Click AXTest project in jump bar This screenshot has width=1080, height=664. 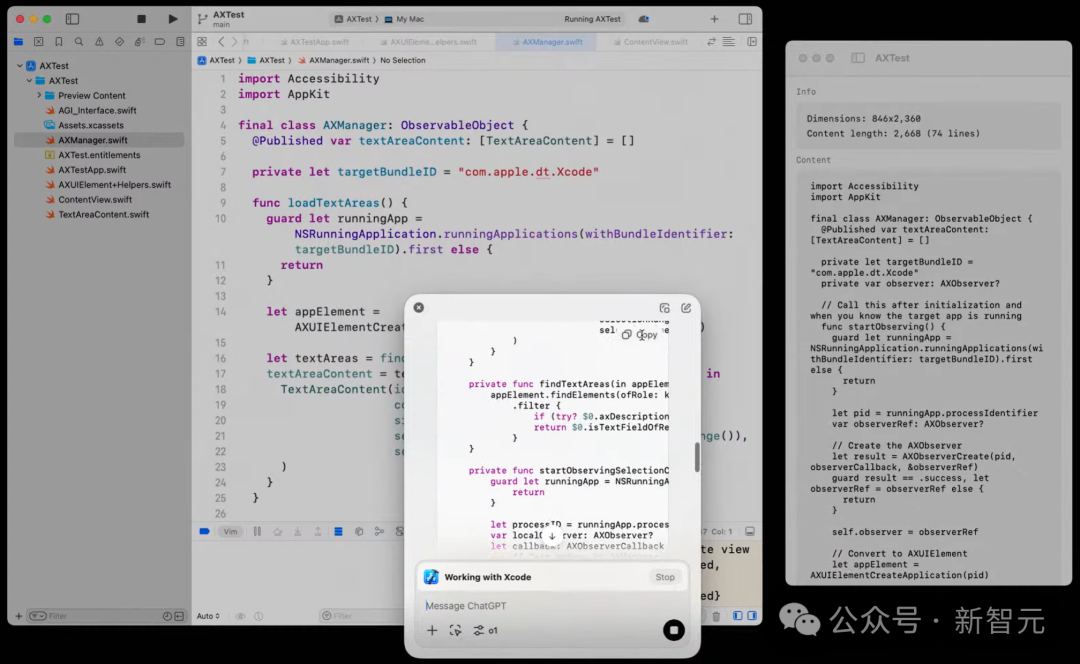tap(216, 61)
